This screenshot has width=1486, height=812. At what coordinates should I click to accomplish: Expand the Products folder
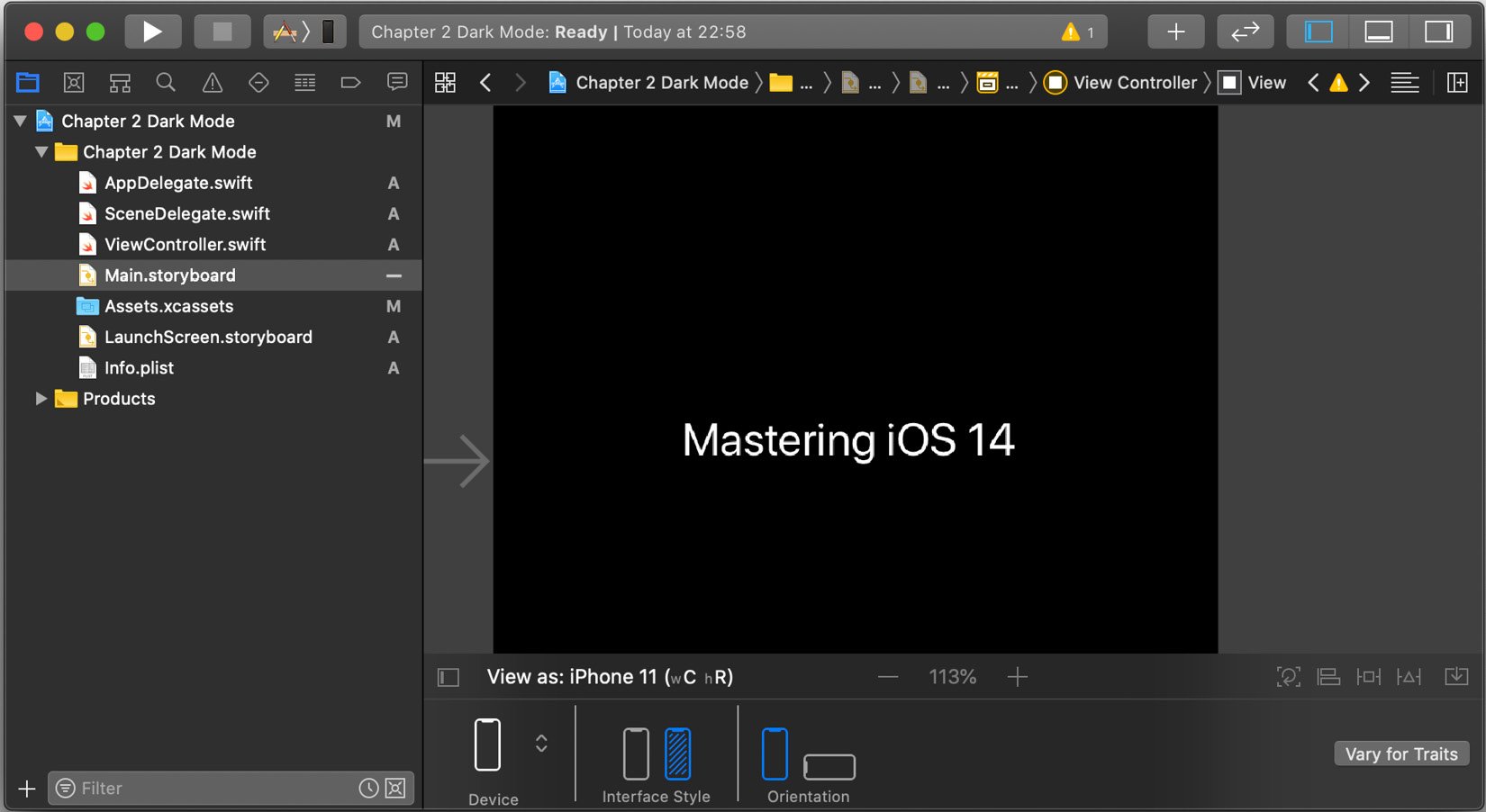41,399
